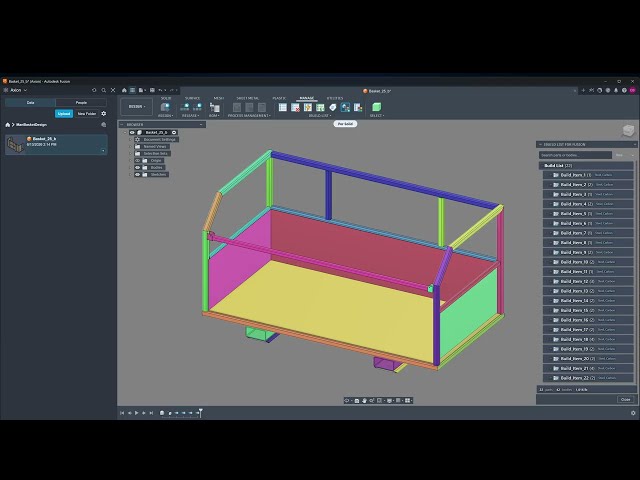Click the Upload button
Viewport: 640px width, 480px height.
(x=64, y=113)
